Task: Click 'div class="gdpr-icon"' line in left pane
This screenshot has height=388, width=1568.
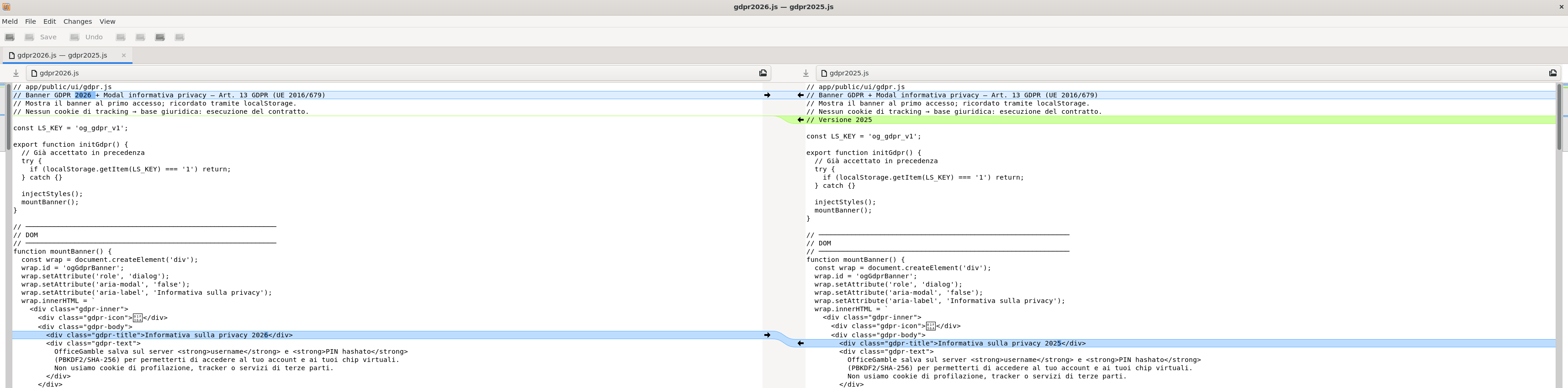Action: coord(102,317)
